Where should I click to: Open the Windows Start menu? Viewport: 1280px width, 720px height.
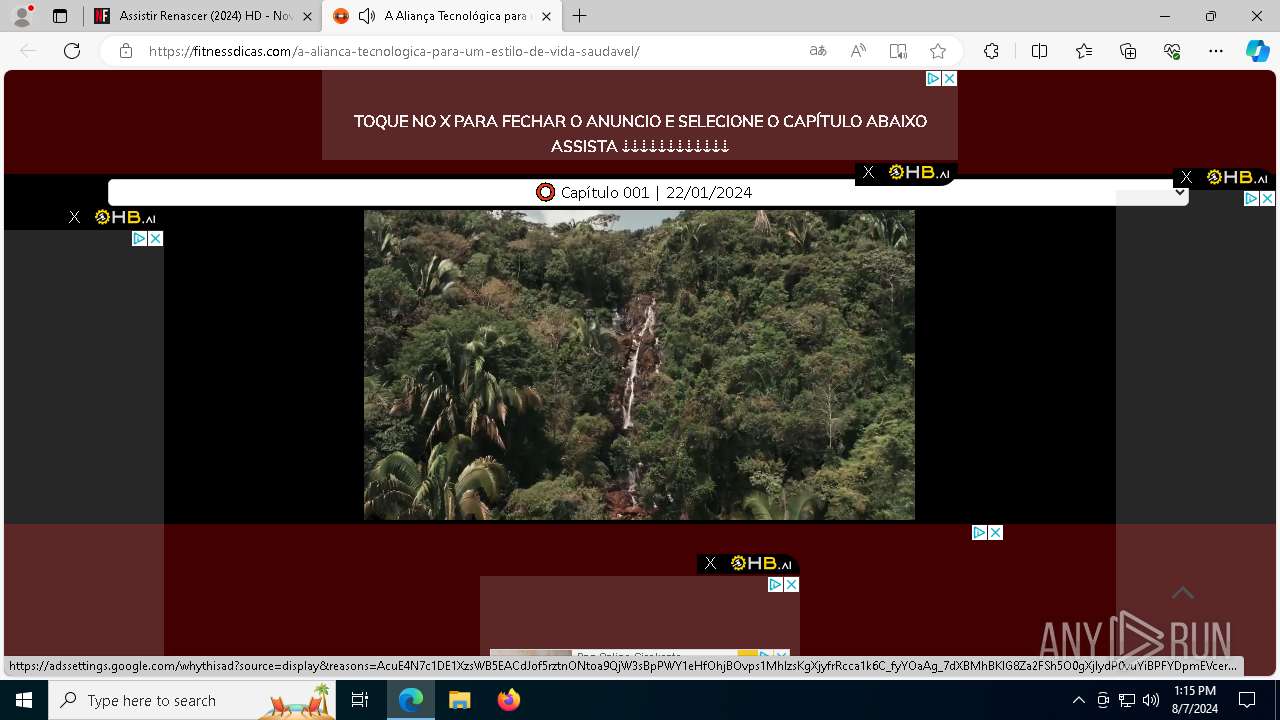point(24,700)
